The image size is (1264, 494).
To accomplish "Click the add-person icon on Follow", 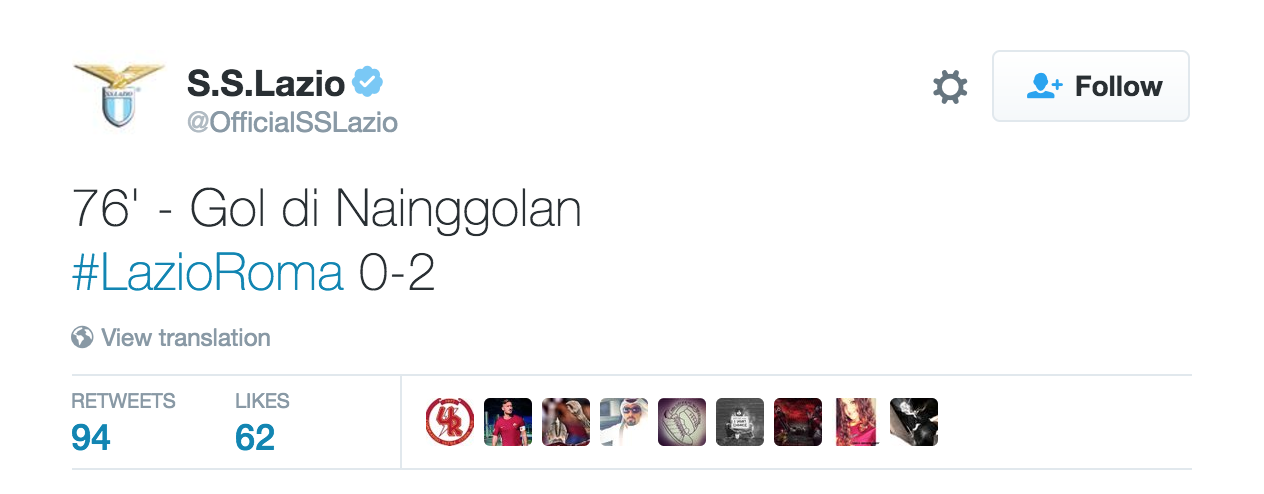I will [x=1045, y=86].
